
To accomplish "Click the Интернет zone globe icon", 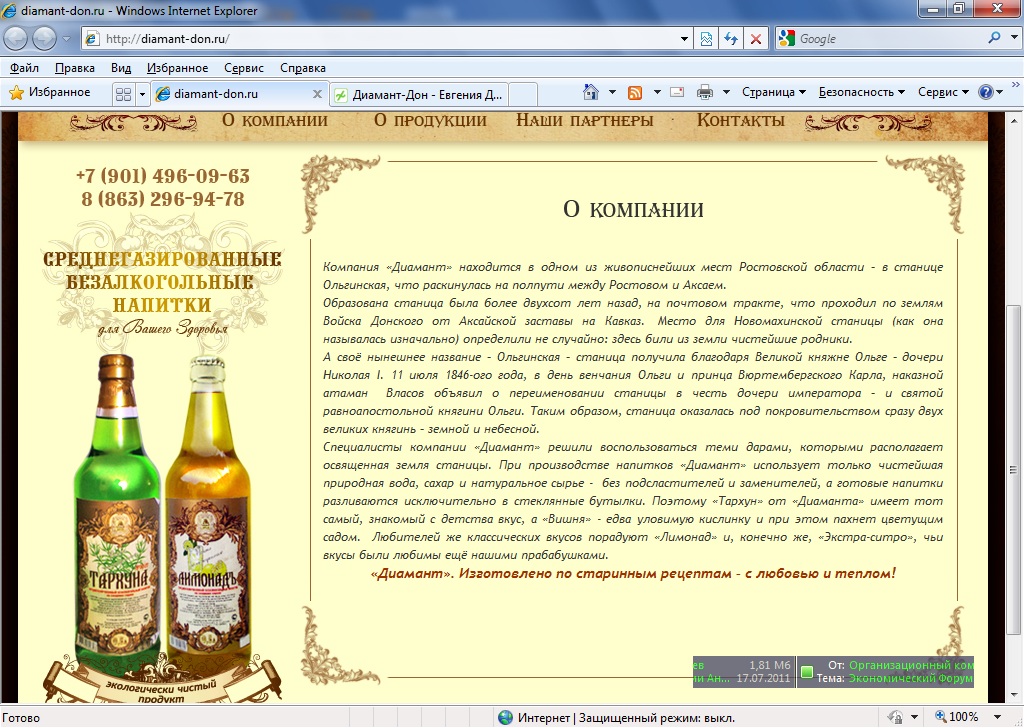I will pos(505,718).
